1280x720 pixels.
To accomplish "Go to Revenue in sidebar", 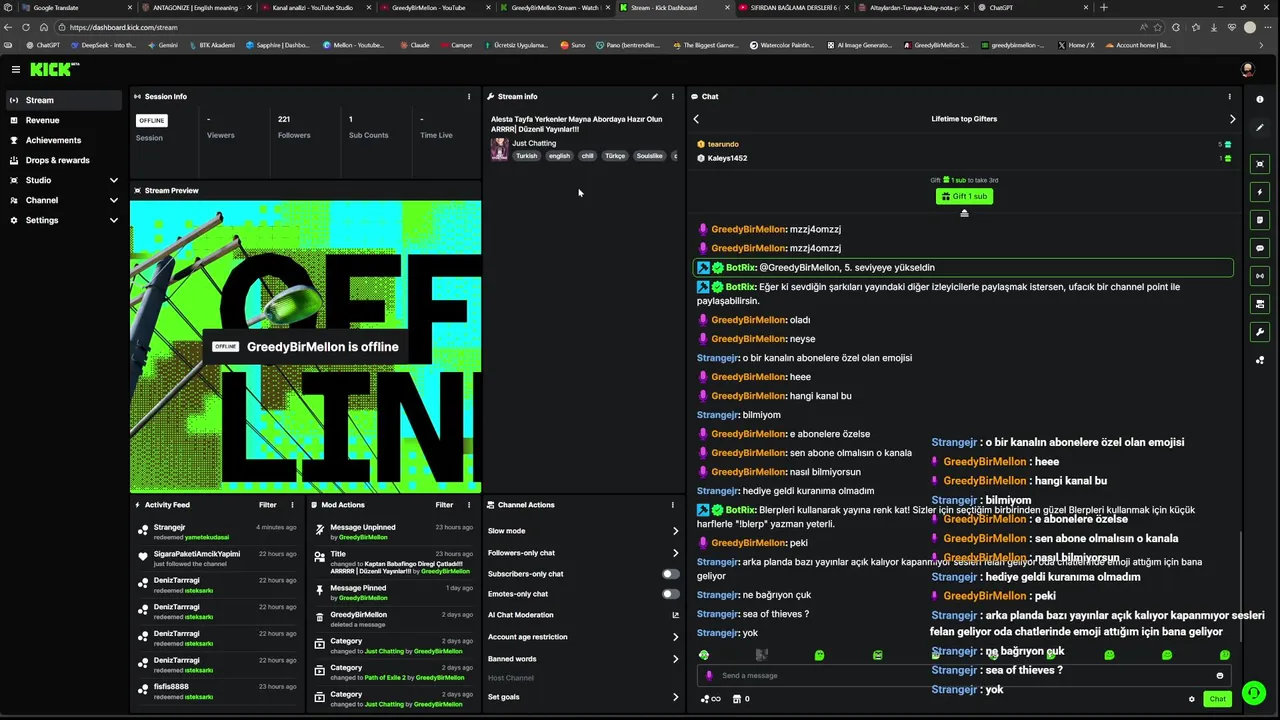I will [x=64, y=120].
